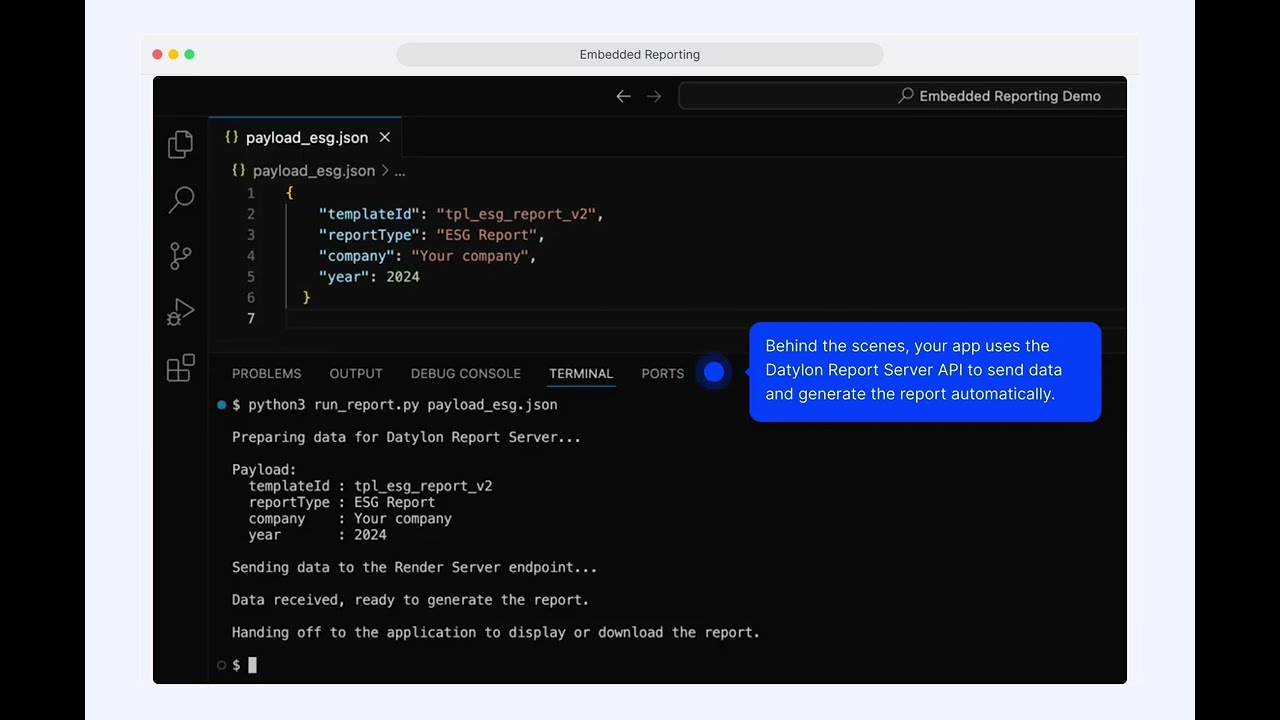Go back with the left arrow
1280x720 pixels.
click(x=623, y=96)
